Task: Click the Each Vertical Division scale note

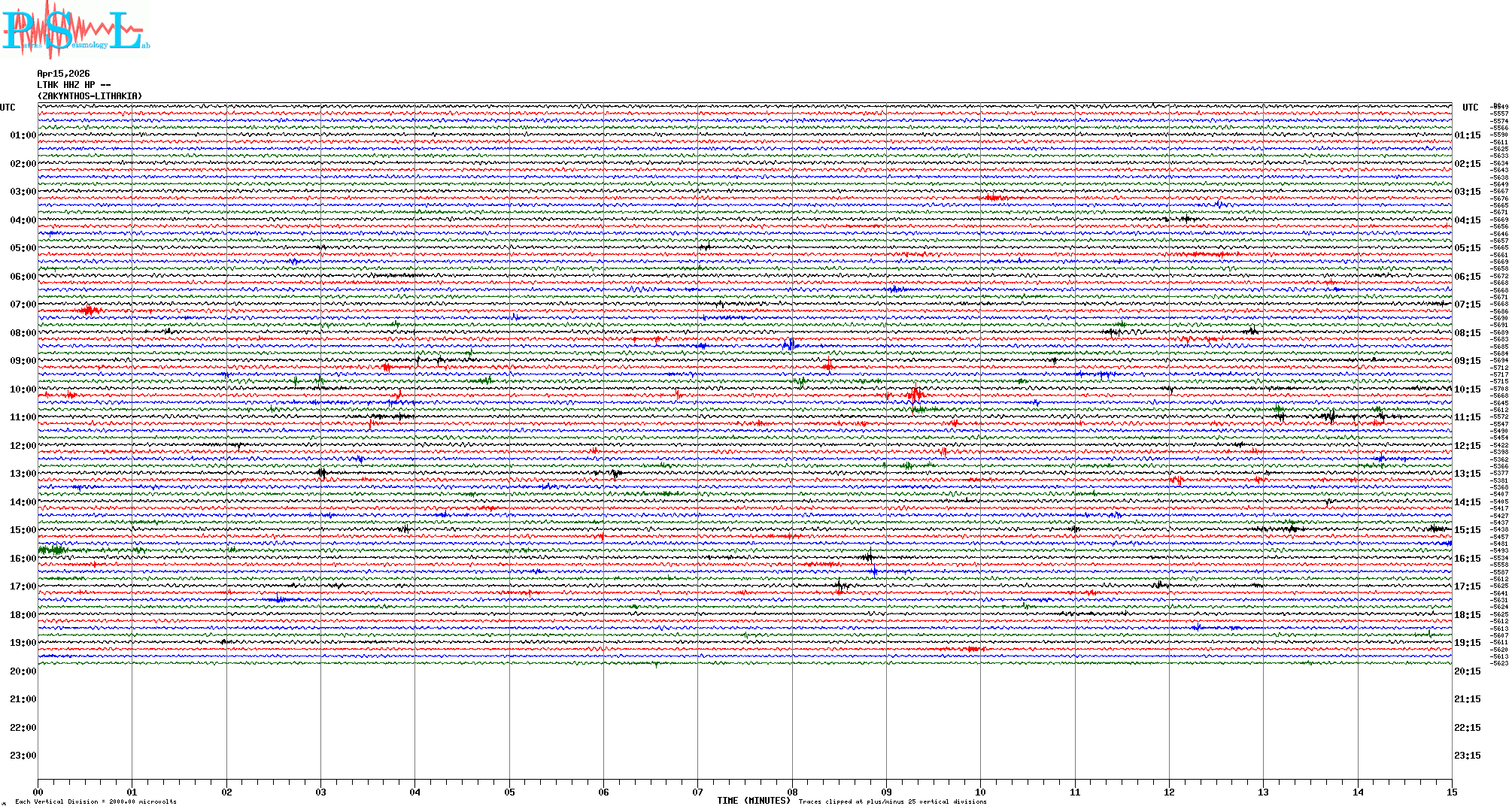Action: [96, 801]
